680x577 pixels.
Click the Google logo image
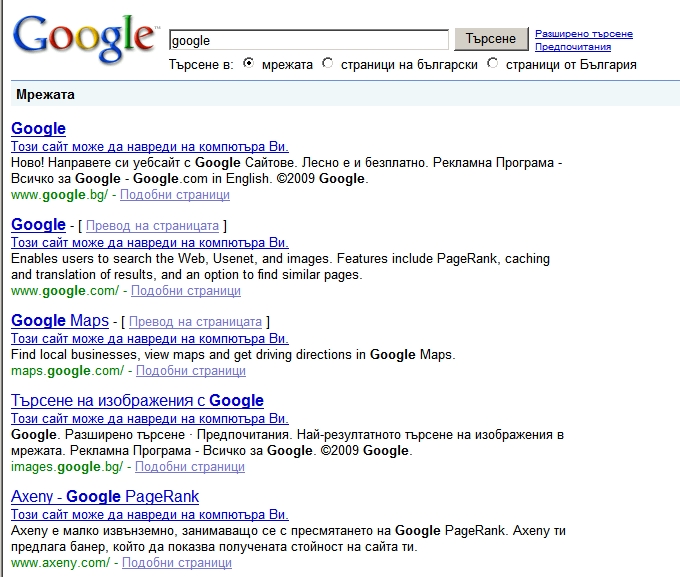84,37
